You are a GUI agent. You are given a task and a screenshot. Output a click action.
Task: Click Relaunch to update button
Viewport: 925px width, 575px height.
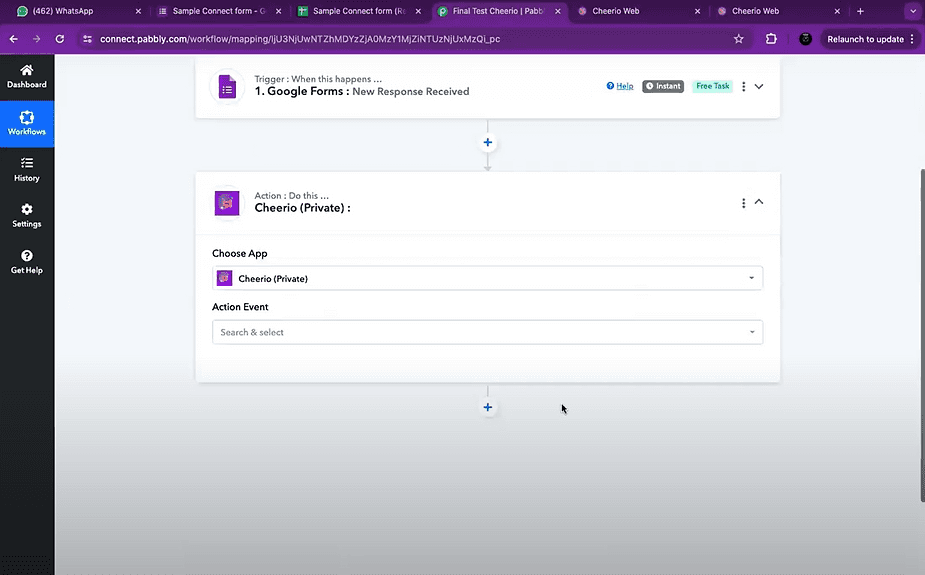click(x=865, y=39)
